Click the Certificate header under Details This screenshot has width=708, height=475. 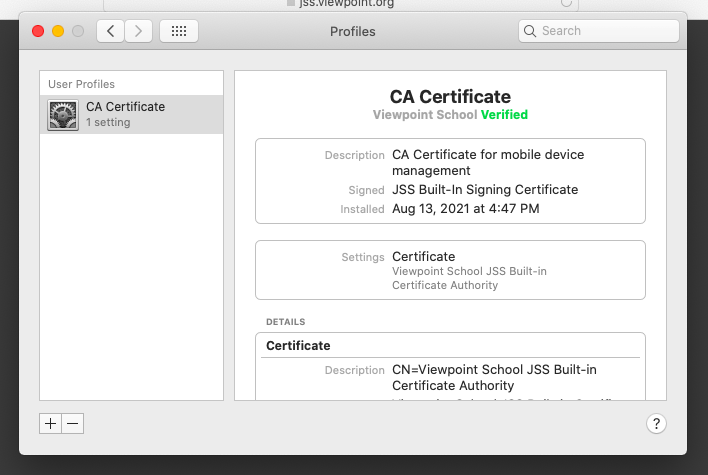point(298,345)
